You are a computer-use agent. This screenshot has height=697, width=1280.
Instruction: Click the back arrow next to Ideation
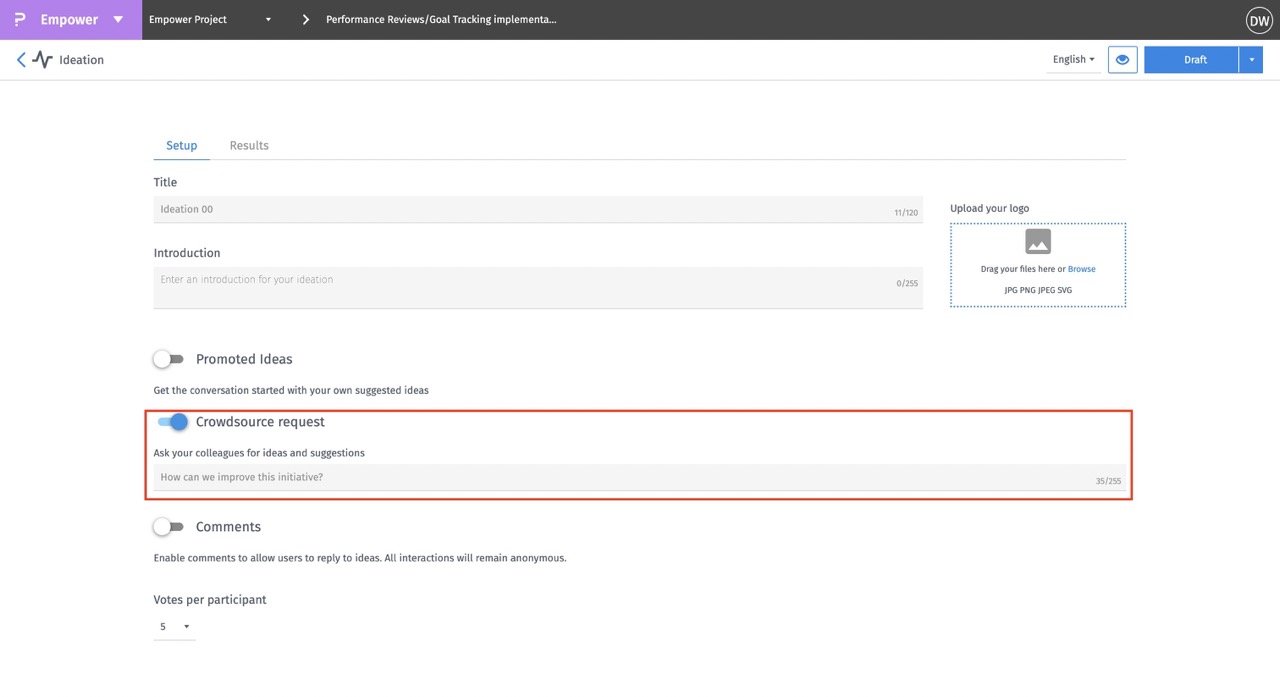tap(21, 60)
